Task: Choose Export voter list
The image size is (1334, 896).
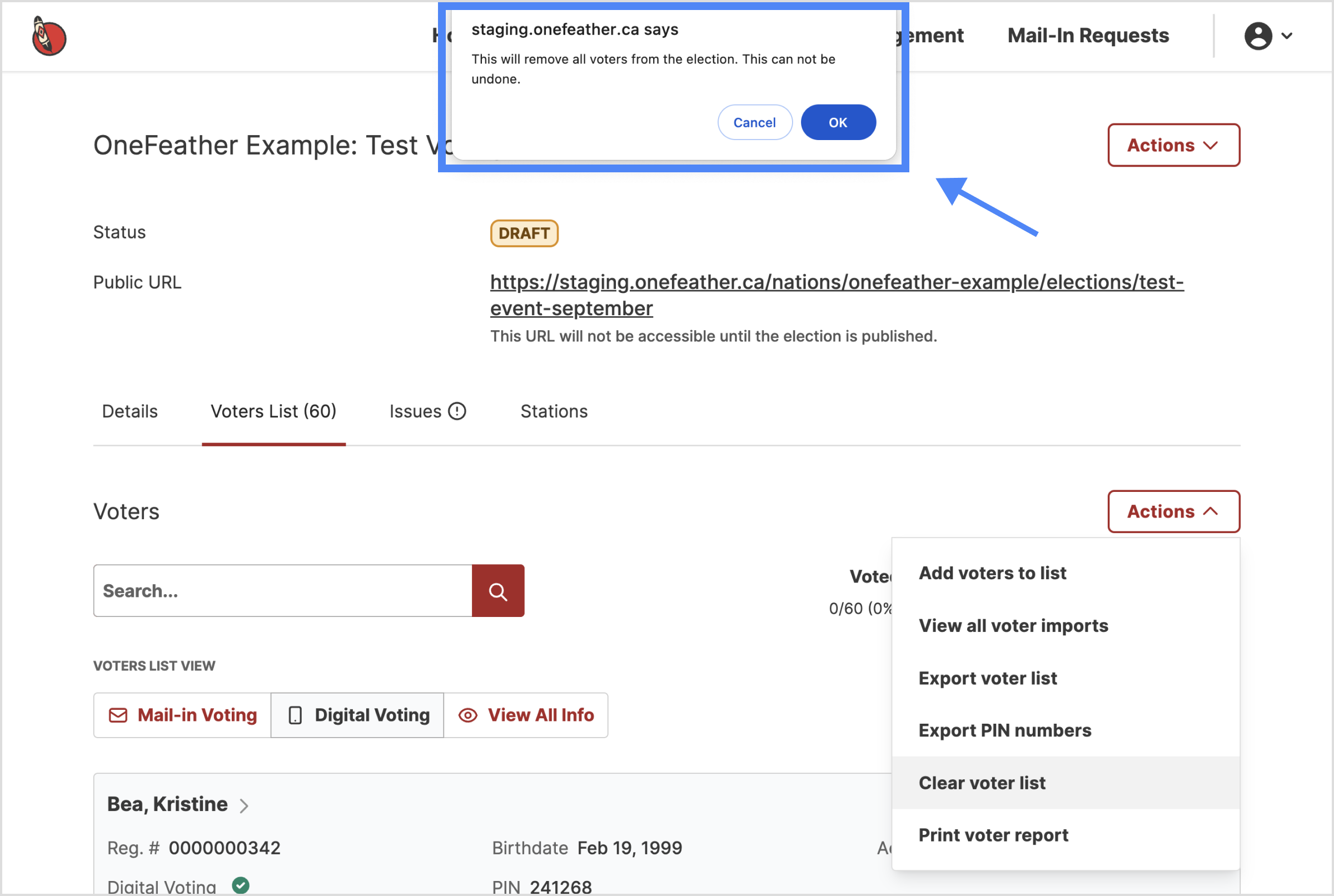Action: pyautogui.click(x=1066, y=678)
